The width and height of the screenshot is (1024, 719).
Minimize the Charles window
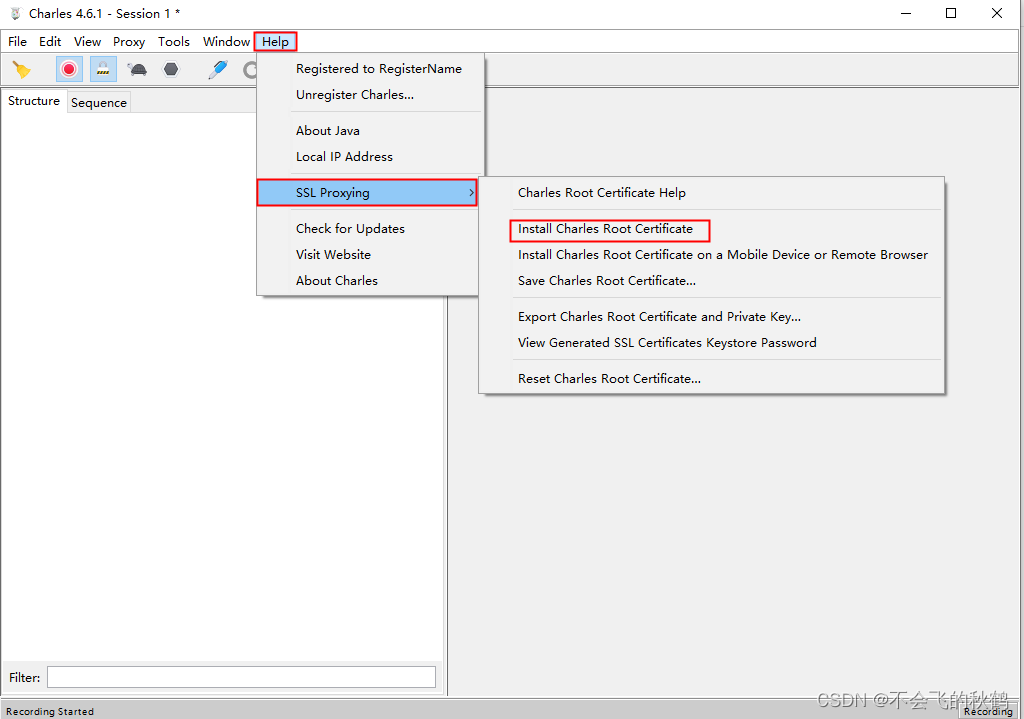point(906,14)
